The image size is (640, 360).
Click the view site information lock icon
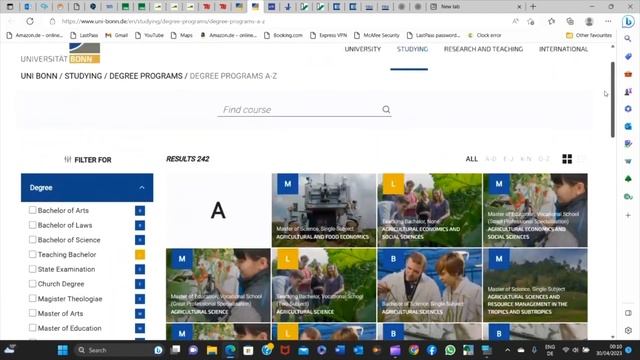tap(52, 21)
